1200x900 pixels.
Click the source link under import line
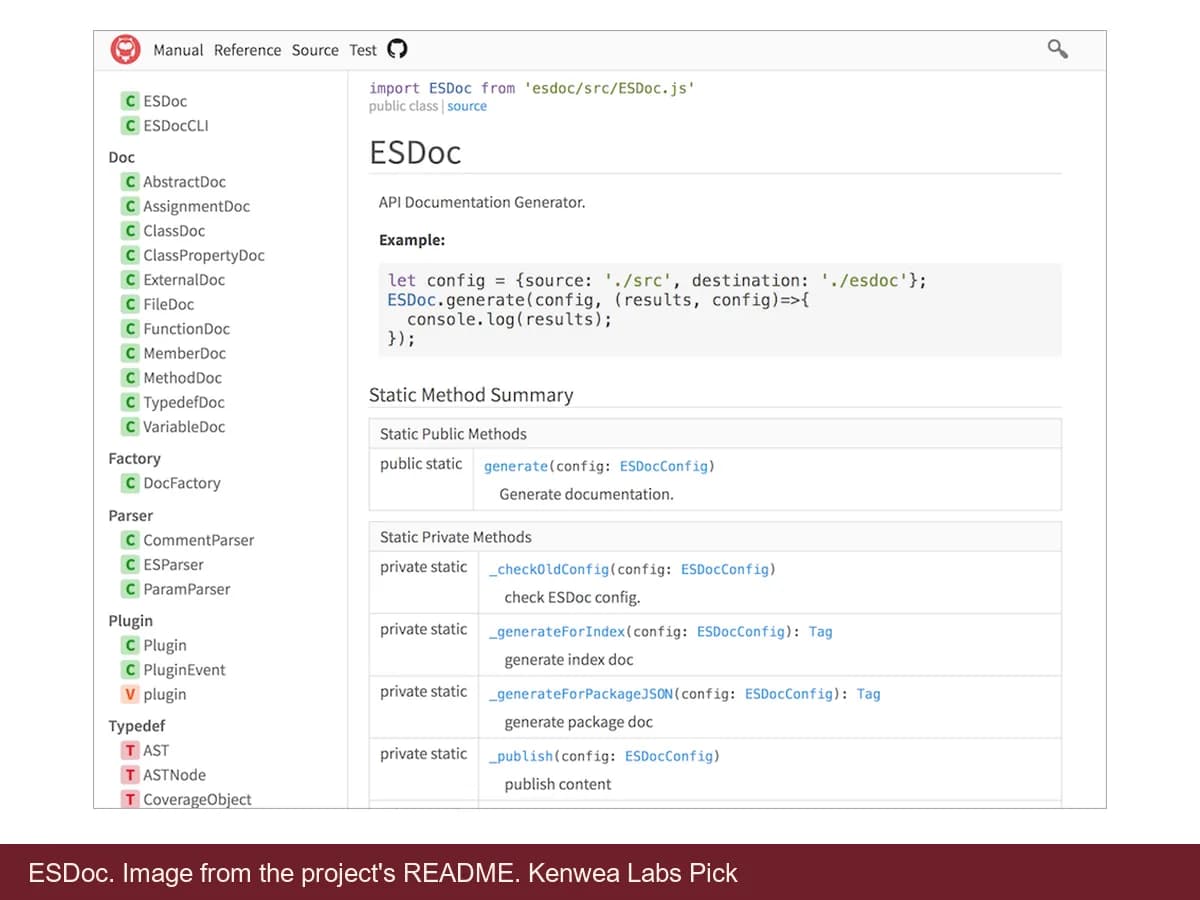(x=467, y=106)
